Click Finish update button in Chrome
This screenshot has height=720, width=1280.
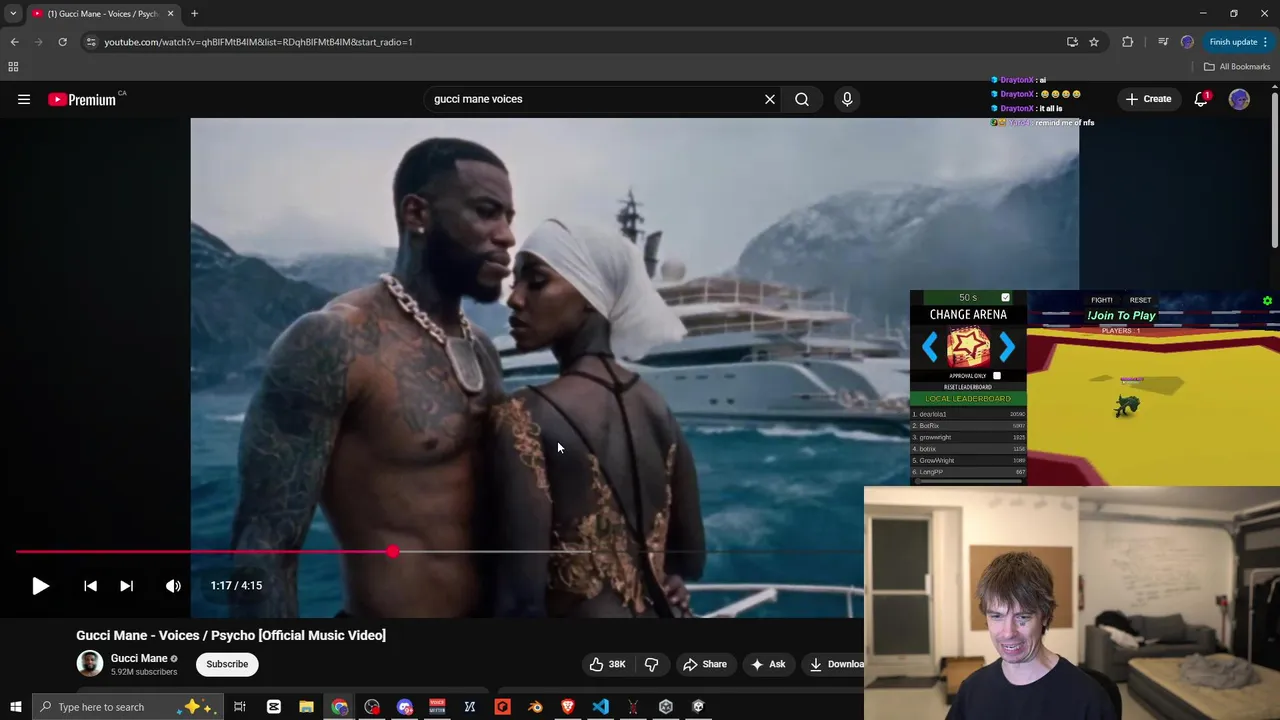[1238, 42]
